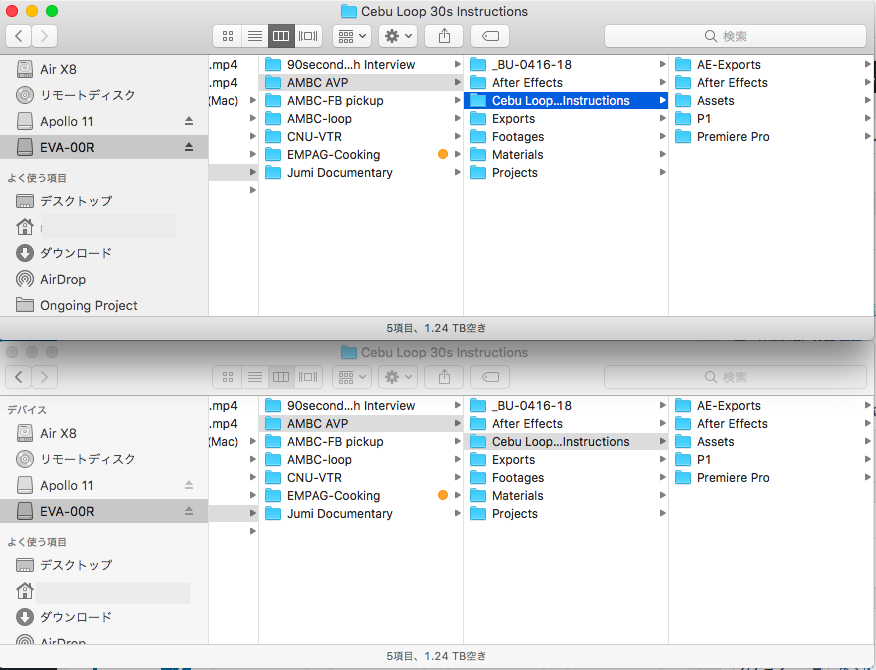Screen dimensions: 876x670
Task: Click Edit Tags button in rear window
Action: [490, 377]
